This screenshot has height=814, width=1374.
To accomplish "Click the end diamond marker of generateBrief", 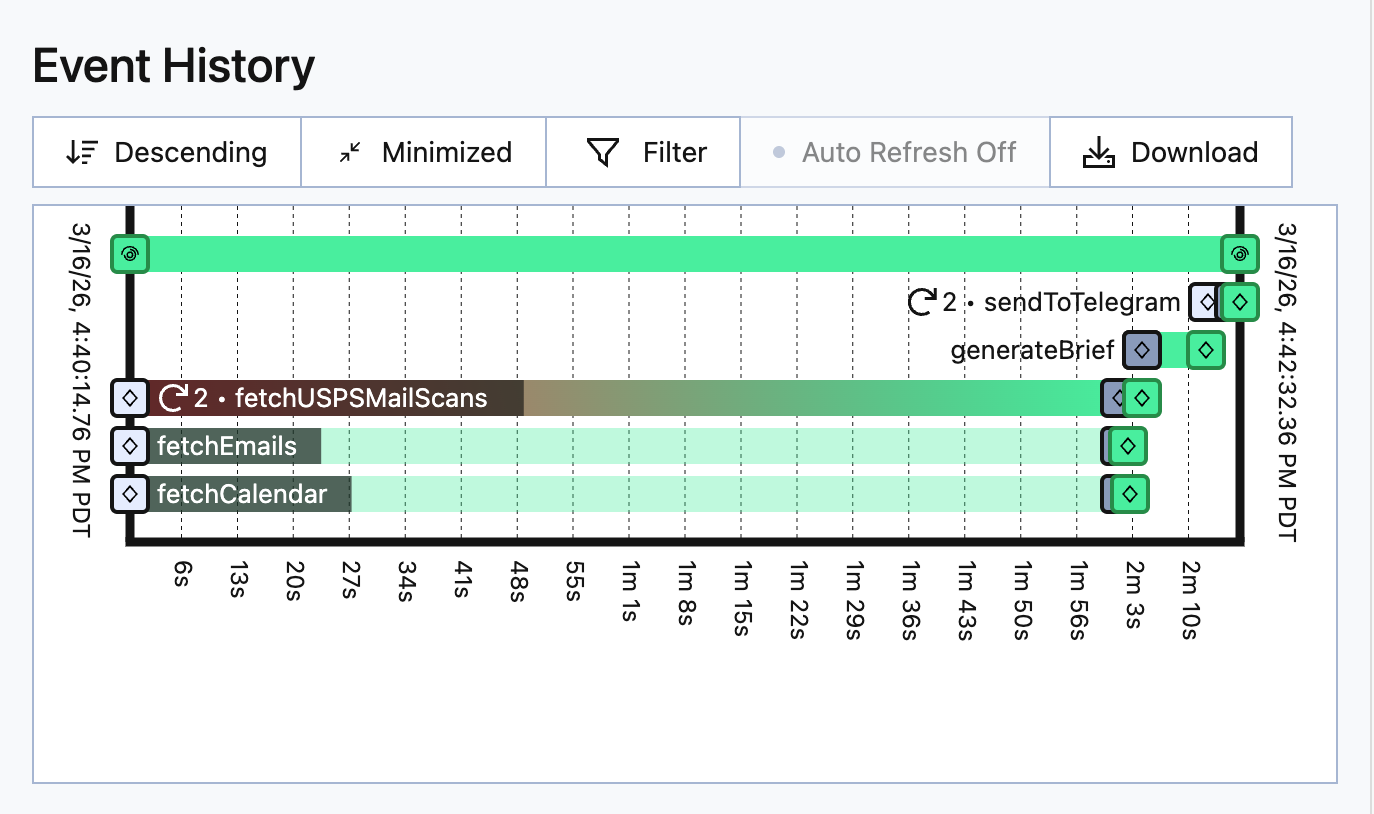I will pyautogui.click(x=1206, y=350).
